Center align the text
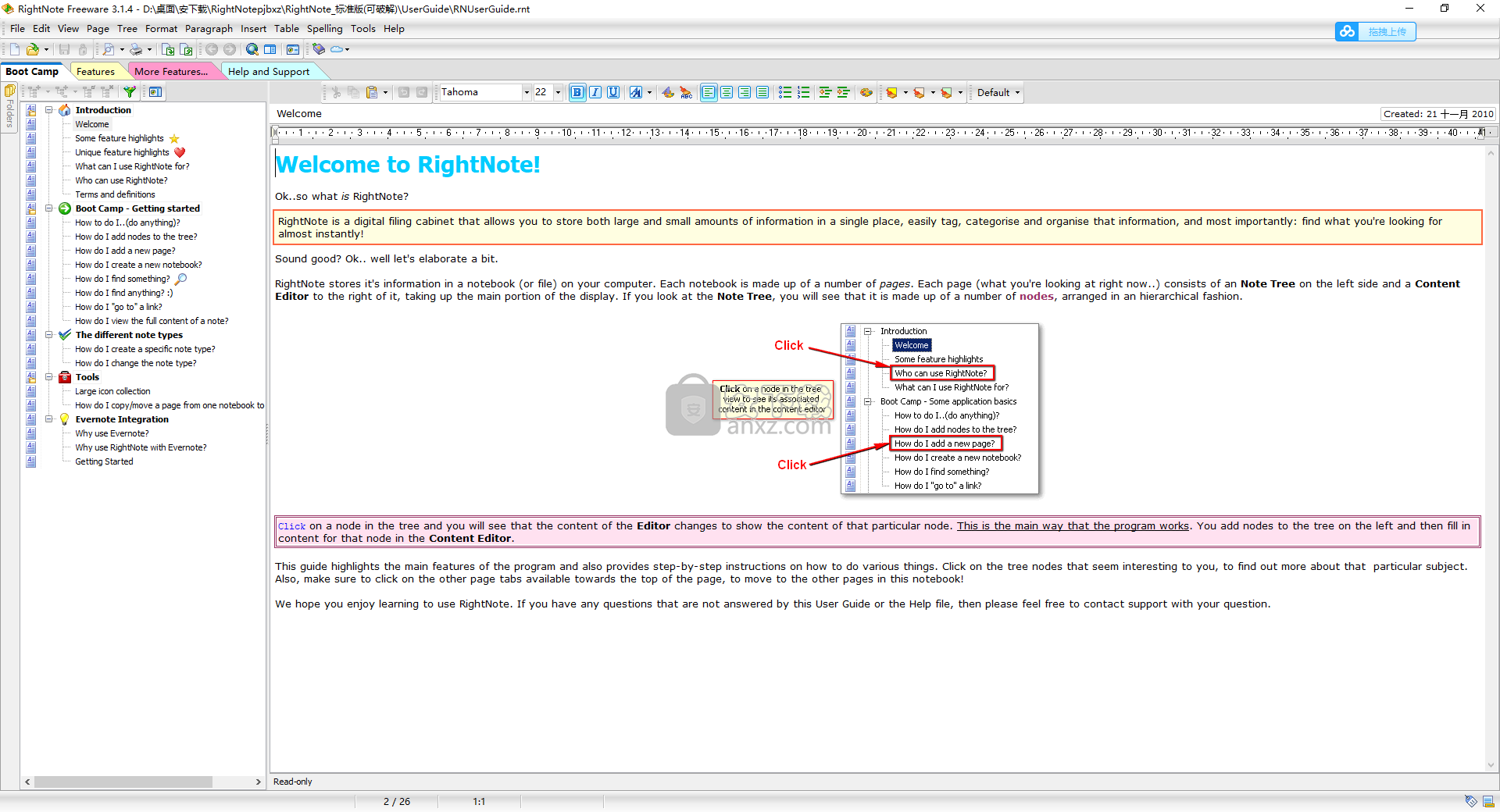The image size is (1500, 812). click(727, 92)
